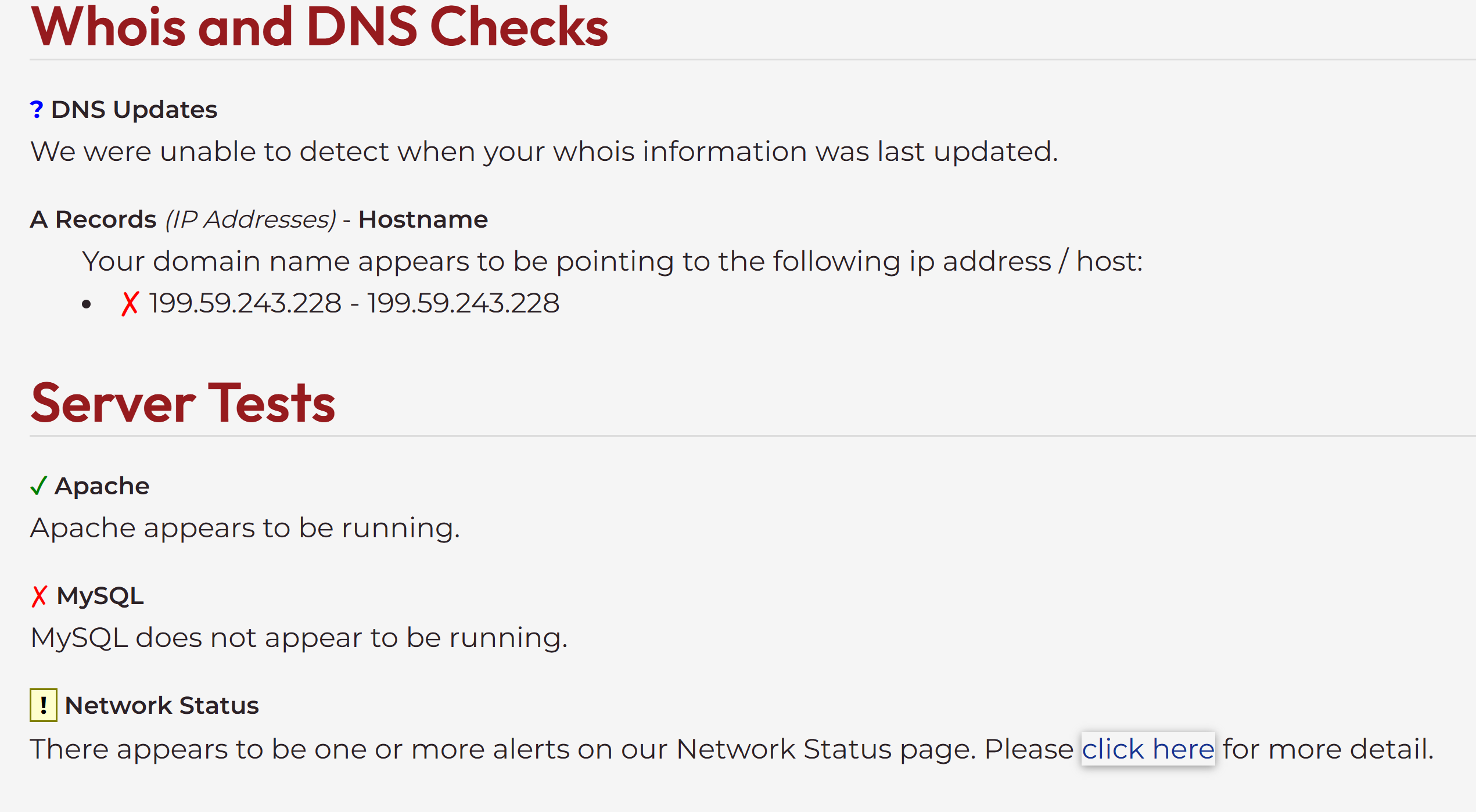The width and height of the screenshot is (1476, 812).
Task: Click the "A Records" bold label
Action: coord(93,220)
